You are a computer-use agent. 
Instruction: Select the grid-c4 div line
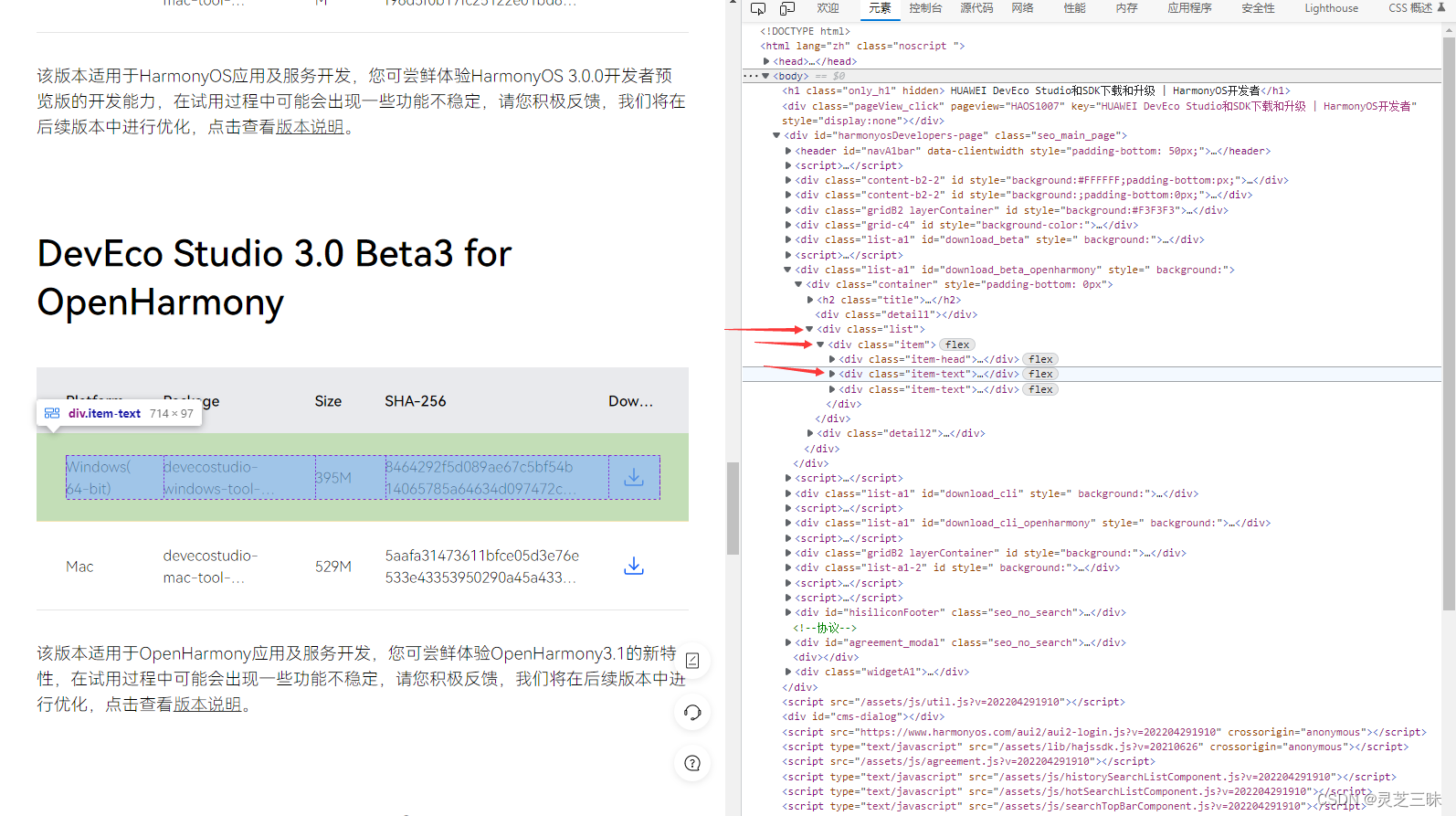[966, 225]
